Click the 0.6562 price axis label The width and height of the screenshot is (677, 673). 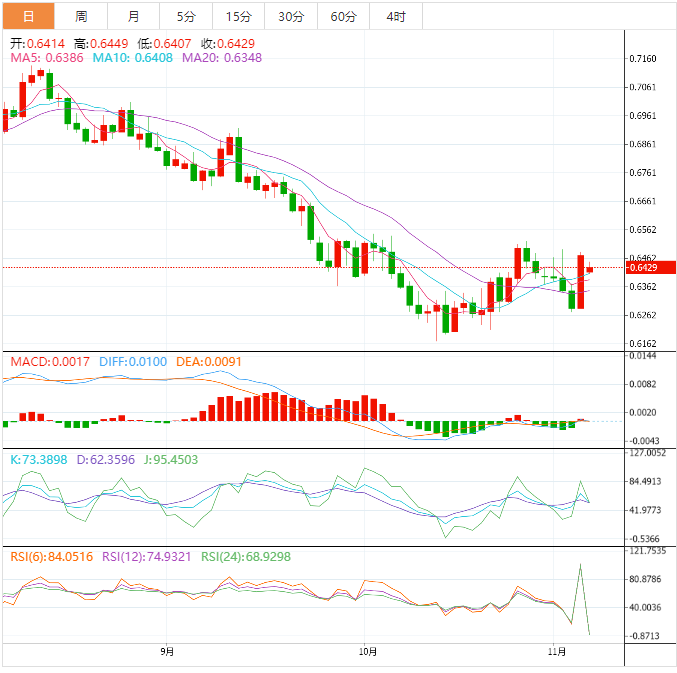[x=643, y=230]
